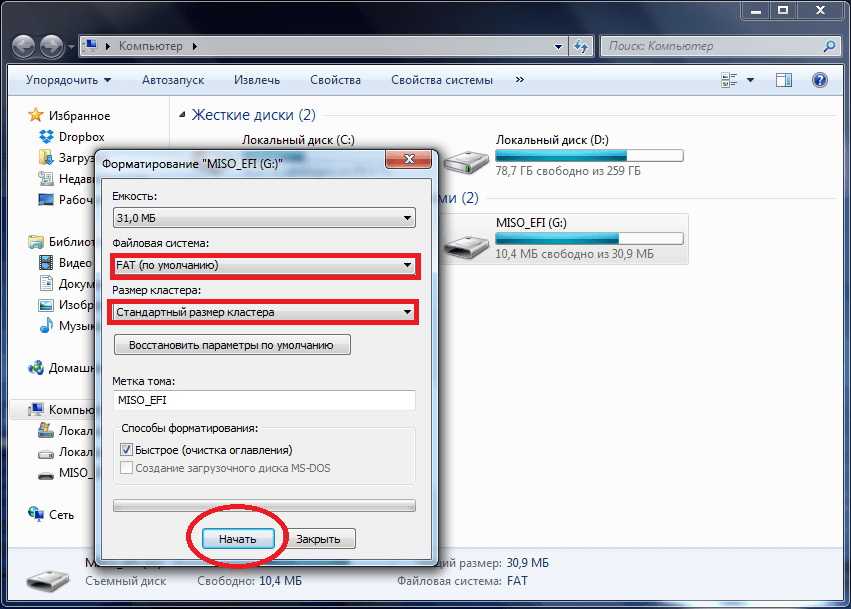Click the Домашняя группа icon
Image resolution: width=851 pixels, height=609 pixels.
click(x=36, y=367)
